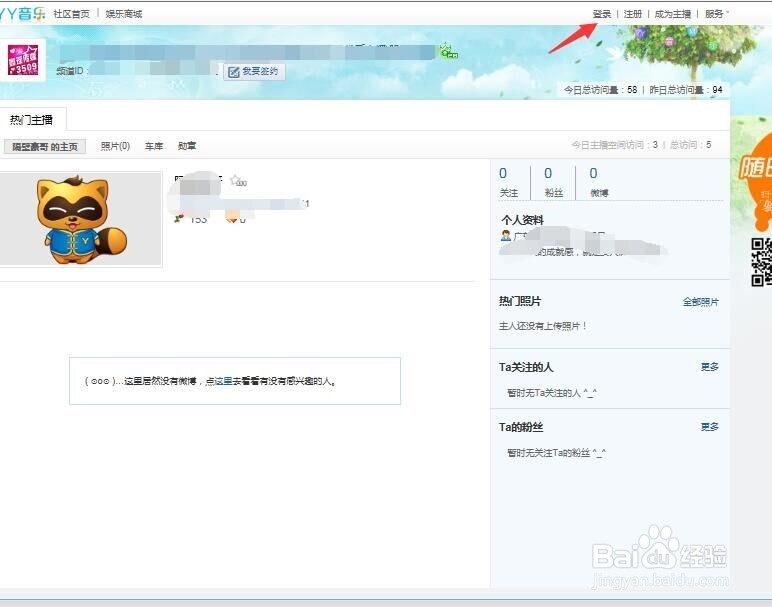Click the 主人还没有上传照片 text
The image size is (772, 607).
pos(543,326)
